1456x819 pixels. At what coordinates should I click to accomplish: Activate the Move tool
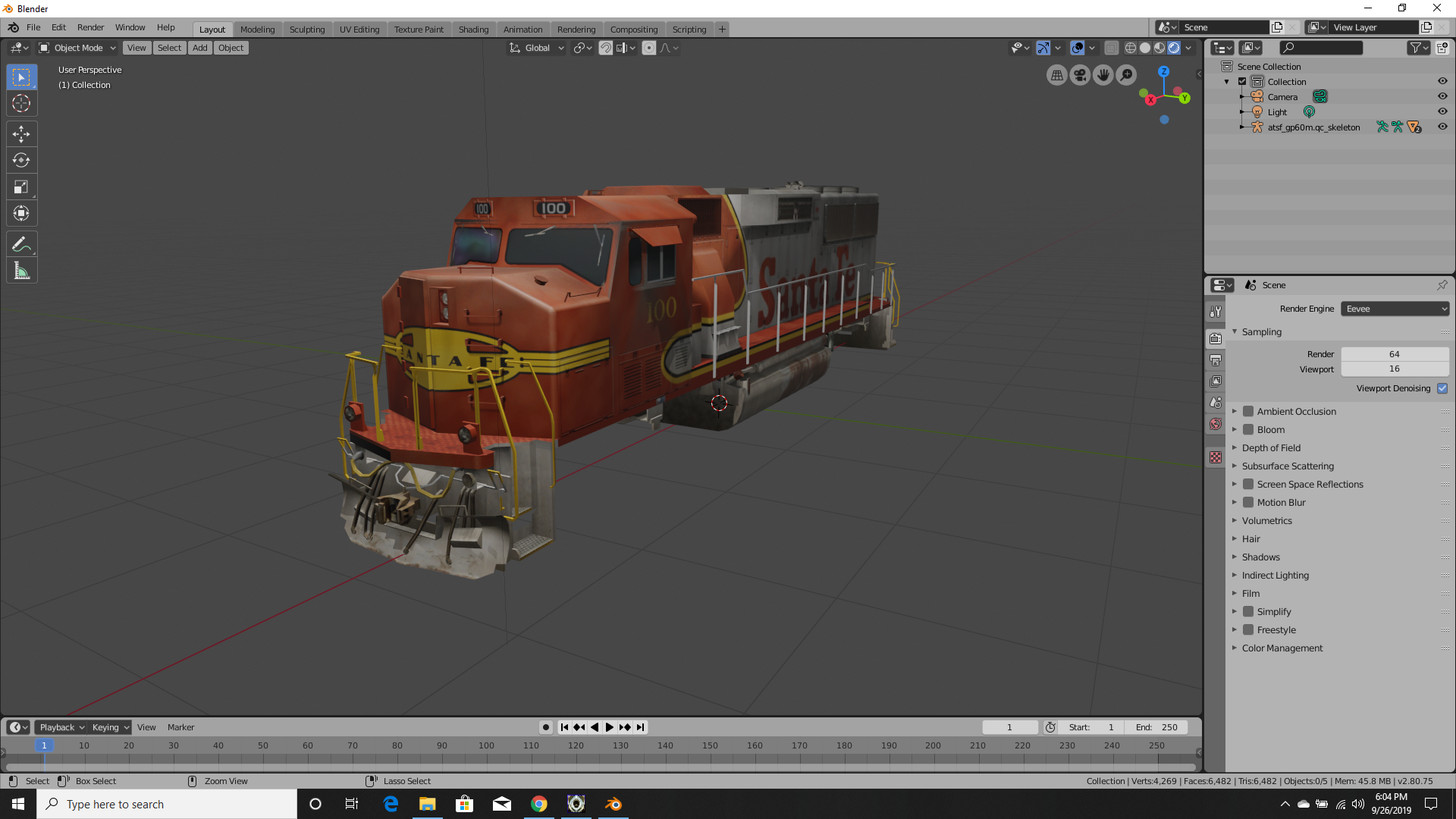pyautogui.click(x=21, y=134)
